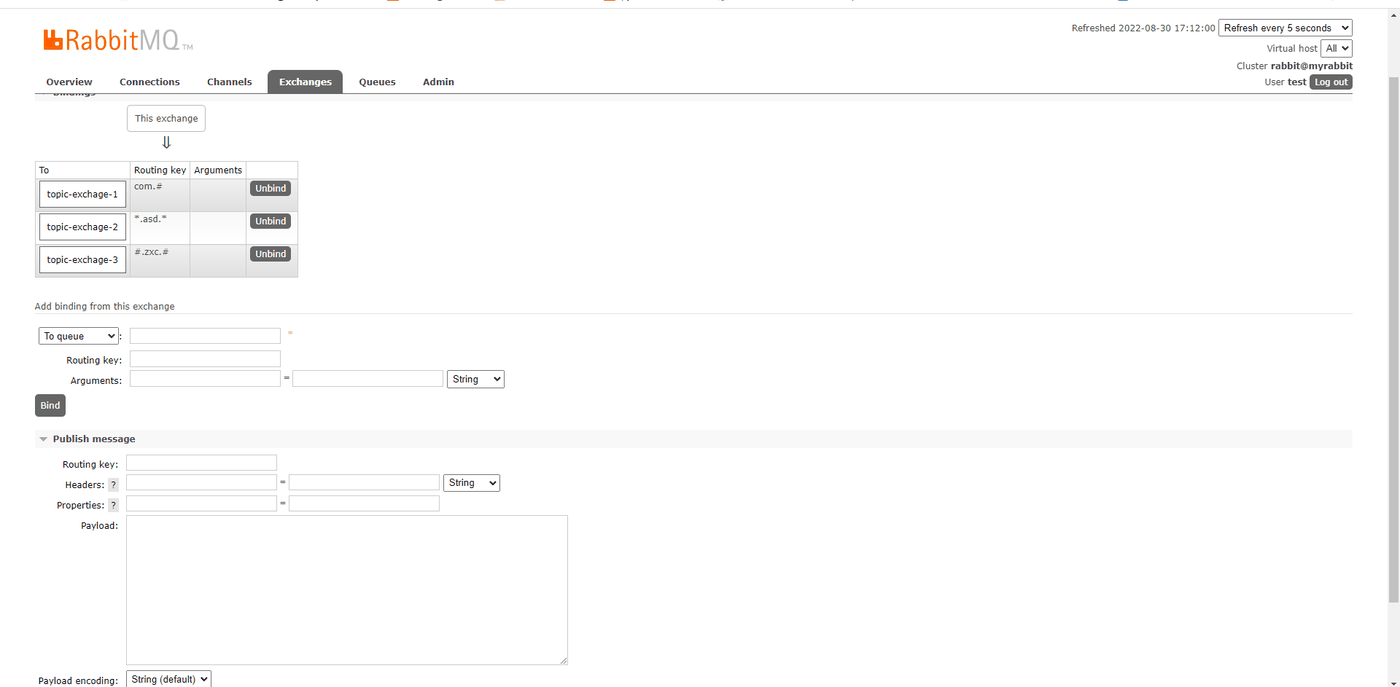The width and height of the screenshot is (1400, 687).
Task: Open the Refresh every 5 seconds dropdown
Action: 1285,28
